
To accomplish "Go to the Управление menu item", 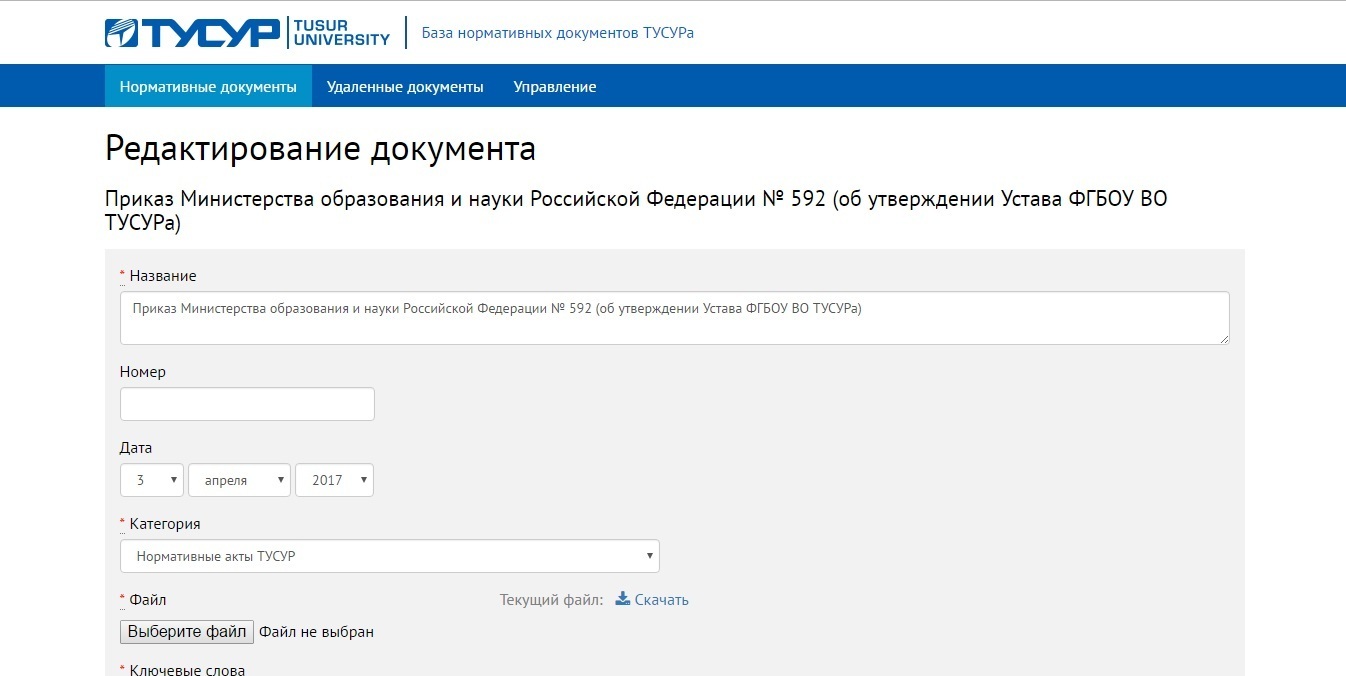I will point(554,87).
